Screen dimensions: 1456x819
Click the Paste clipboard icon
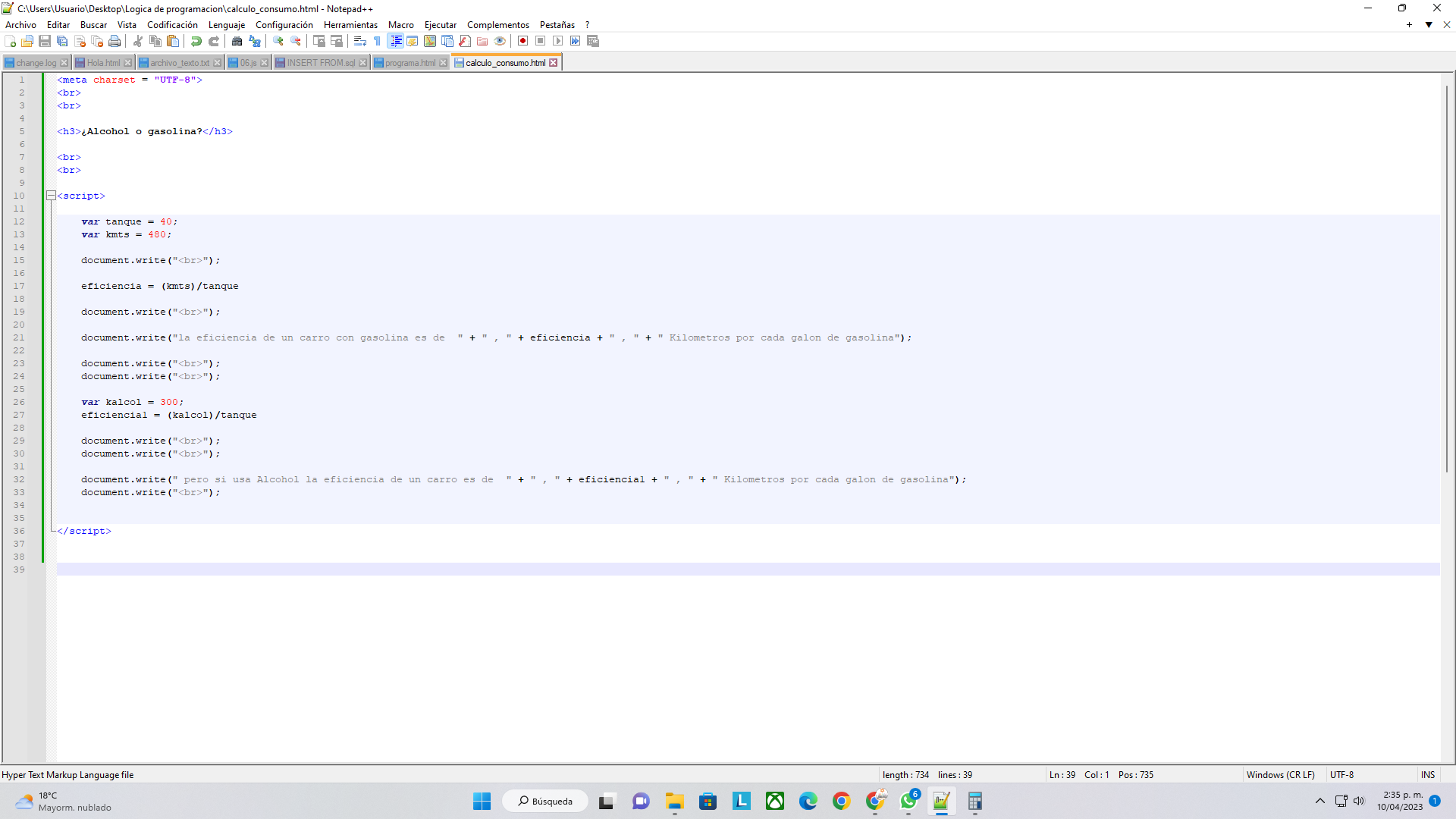pyautogui.click(x=173, y=41)
